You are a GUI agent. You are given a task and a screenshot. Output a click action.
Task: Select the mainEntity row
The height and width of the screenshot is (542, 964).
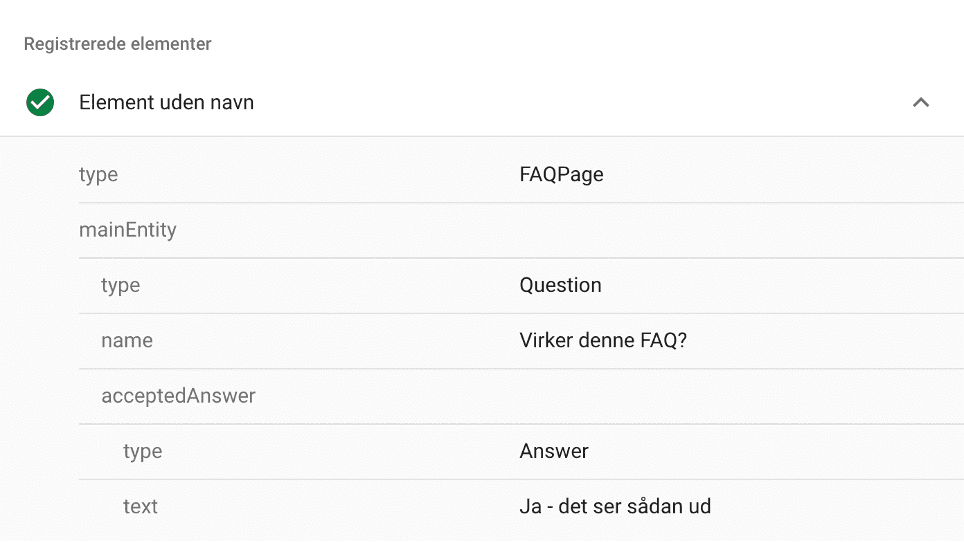coord(521,230)
